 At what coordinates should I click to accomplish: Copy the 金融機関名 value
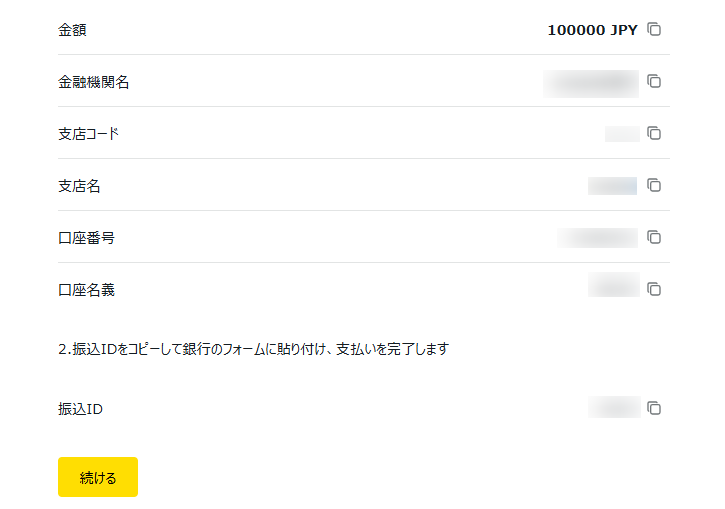[654, 81]
